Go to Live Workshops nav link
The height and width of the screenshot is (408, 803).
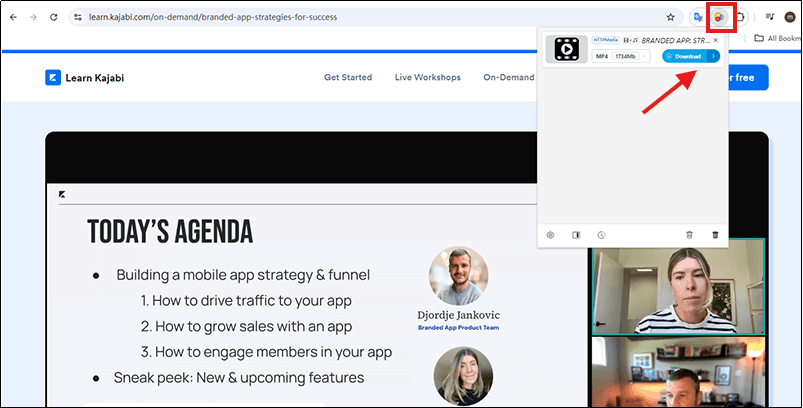tap(427, 77)
